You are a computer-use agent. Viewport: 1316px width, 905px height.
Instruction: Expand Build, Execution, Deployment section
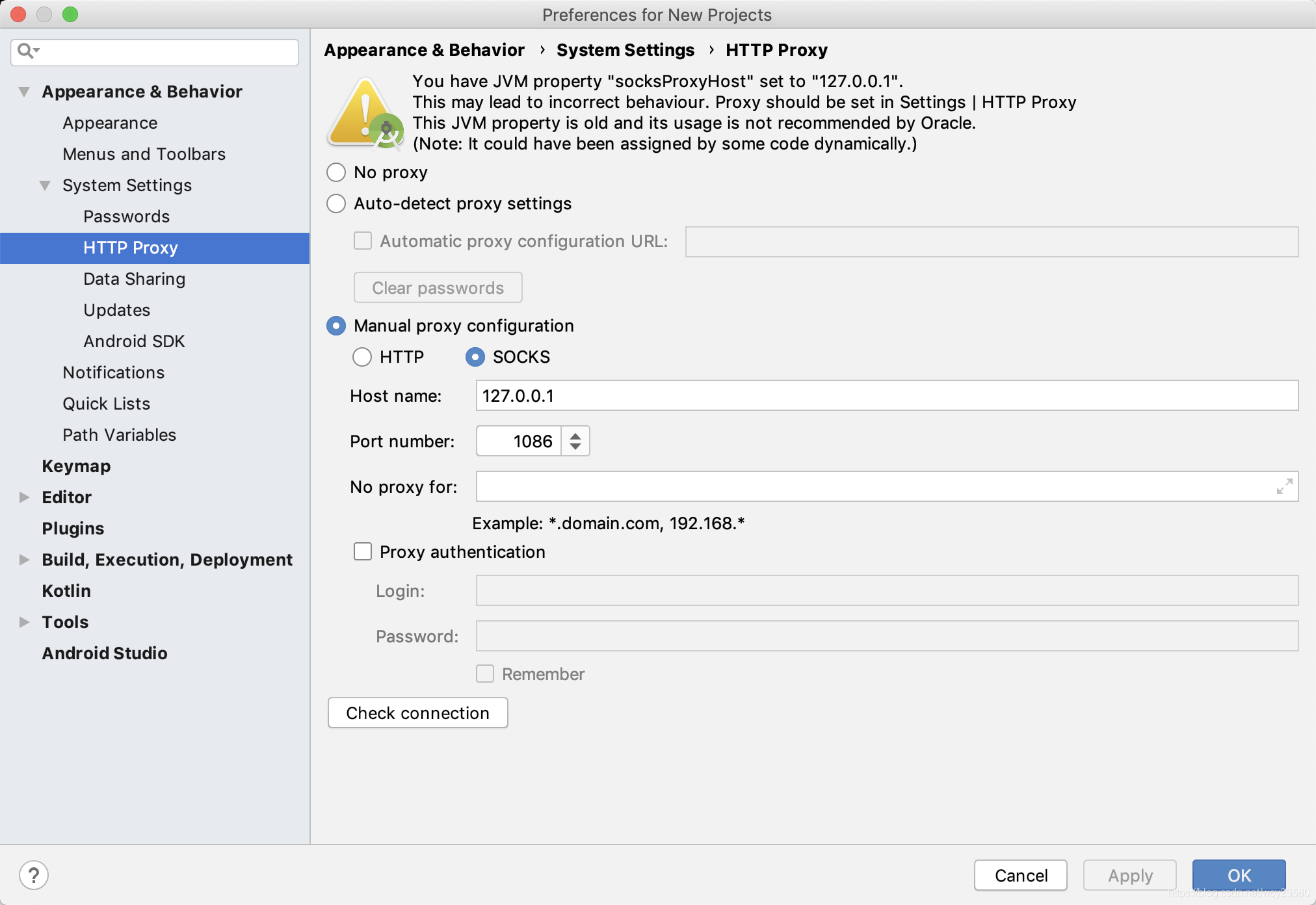pos(25,560)
